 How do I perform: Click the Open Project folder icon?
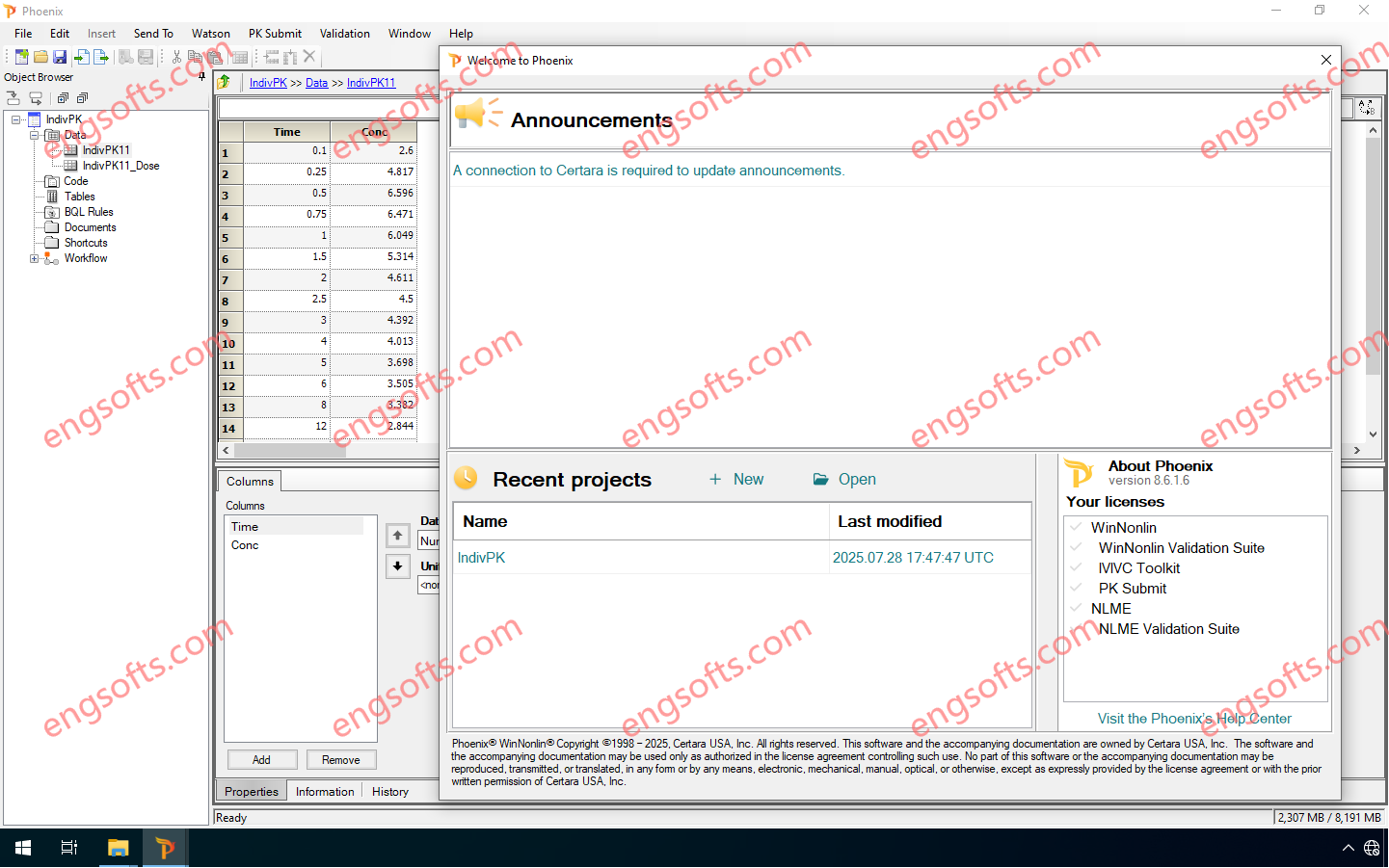40,57
